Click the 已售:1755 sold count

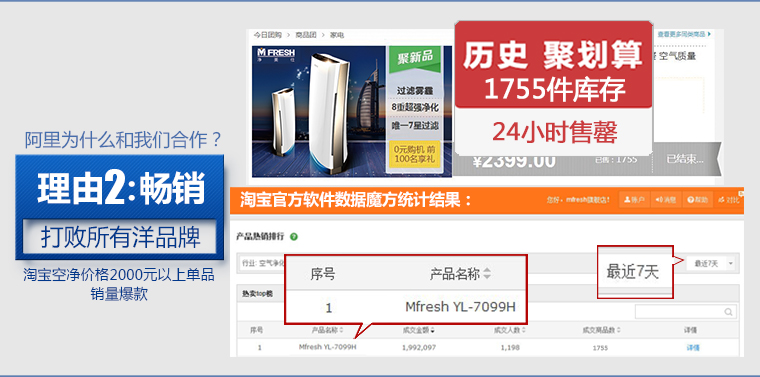point(616,159)
